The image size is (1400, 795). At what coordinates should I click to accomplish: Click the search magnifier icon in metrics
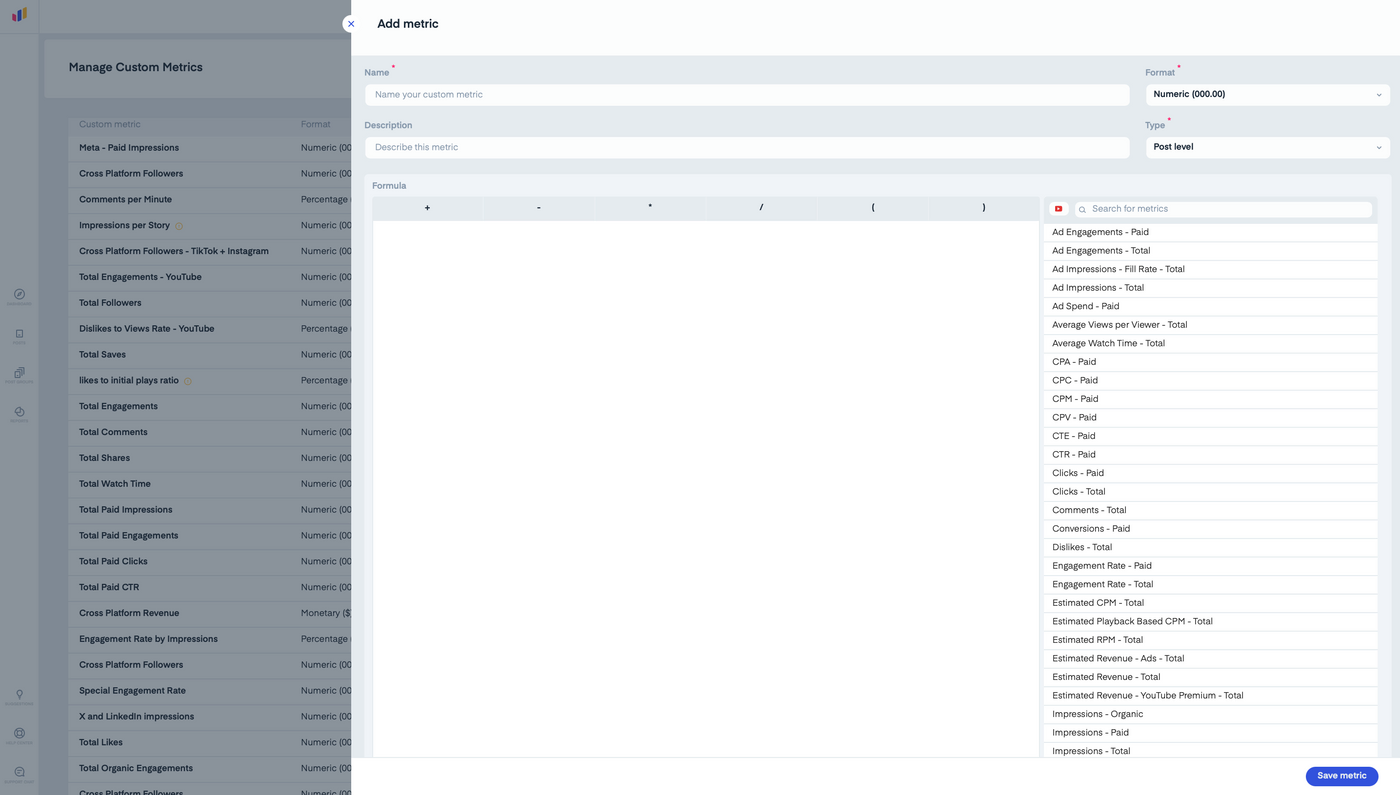pyautogui.click(x=1082, y=210)
